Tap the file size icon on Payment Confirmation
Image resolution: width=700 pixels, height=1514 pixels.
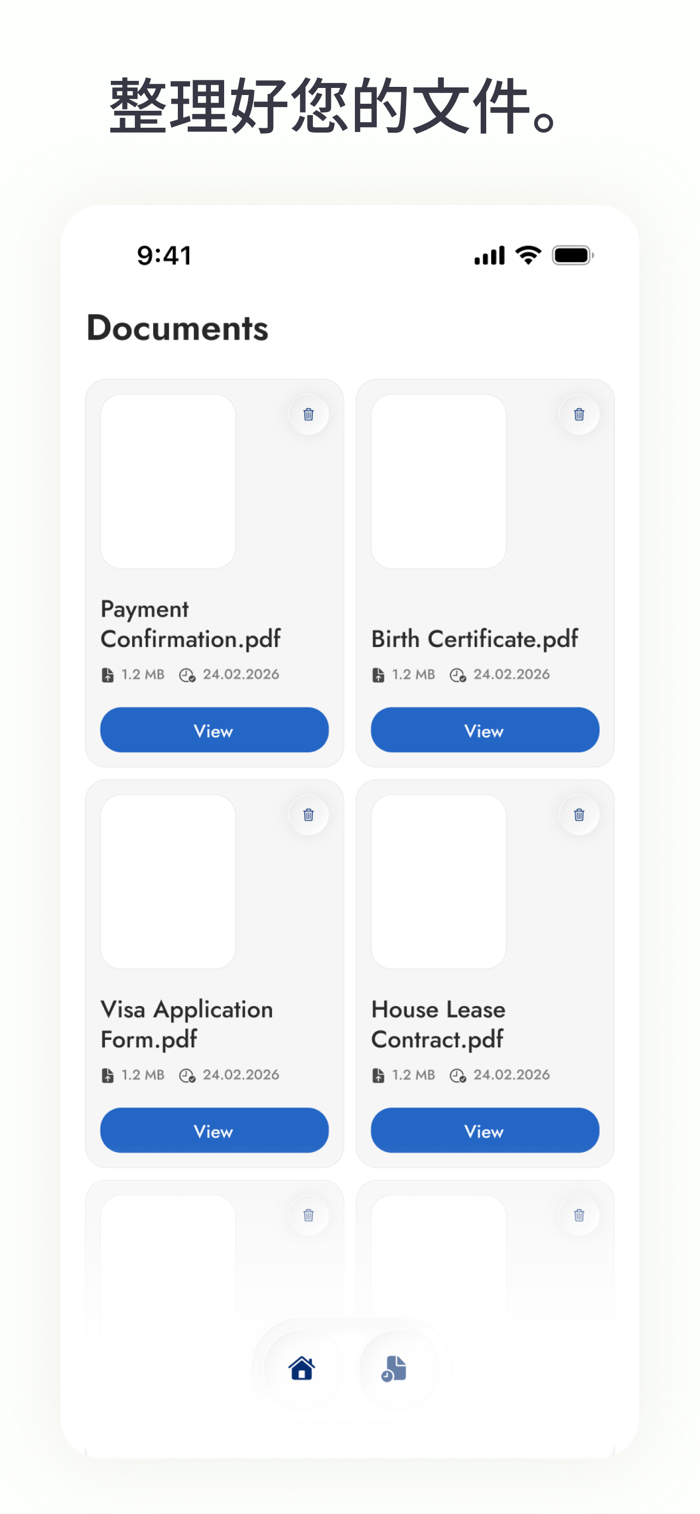(x=108, y=675)
